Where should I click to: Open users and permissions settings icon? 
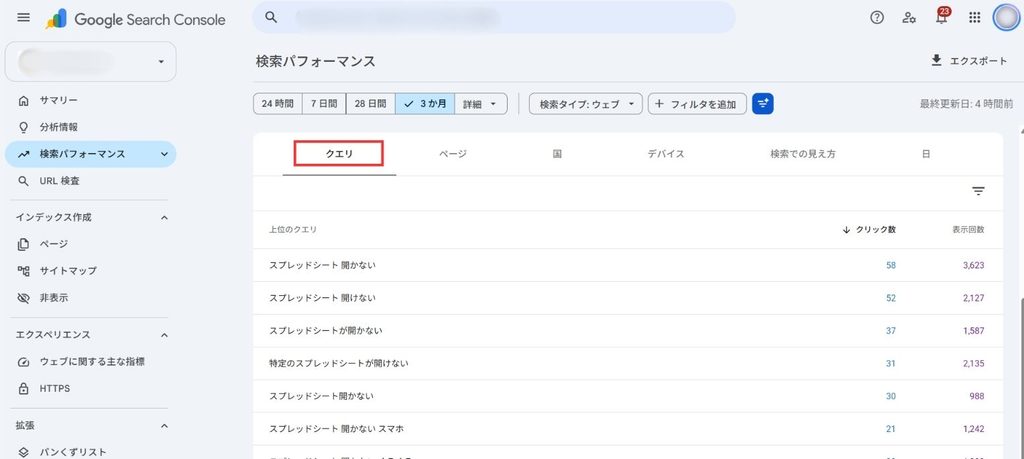coord(908,18)
